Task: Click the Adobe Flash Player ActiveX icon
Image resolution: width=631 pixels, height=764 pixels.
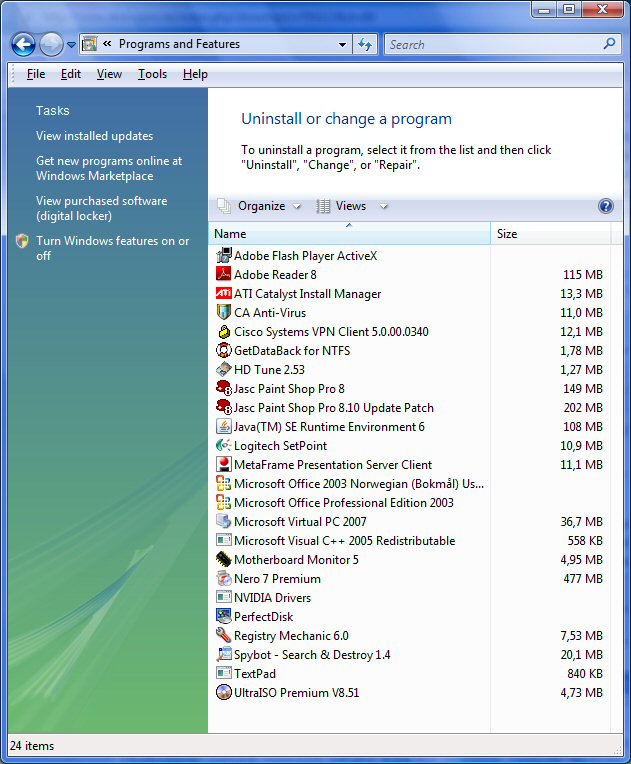Action: point(224,255)
